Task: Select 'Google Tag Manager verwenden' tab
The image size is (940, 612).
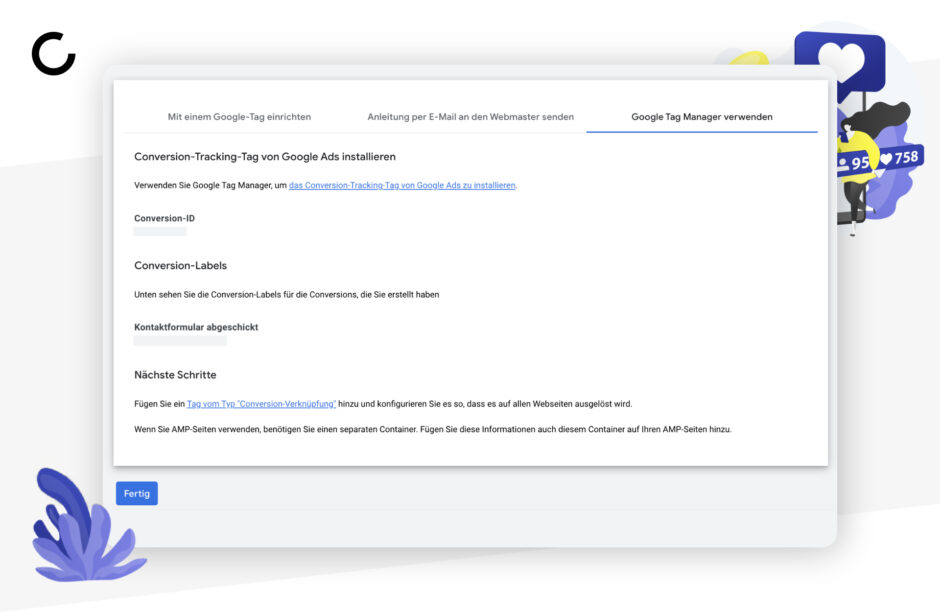Action: [x=701, y=117]
